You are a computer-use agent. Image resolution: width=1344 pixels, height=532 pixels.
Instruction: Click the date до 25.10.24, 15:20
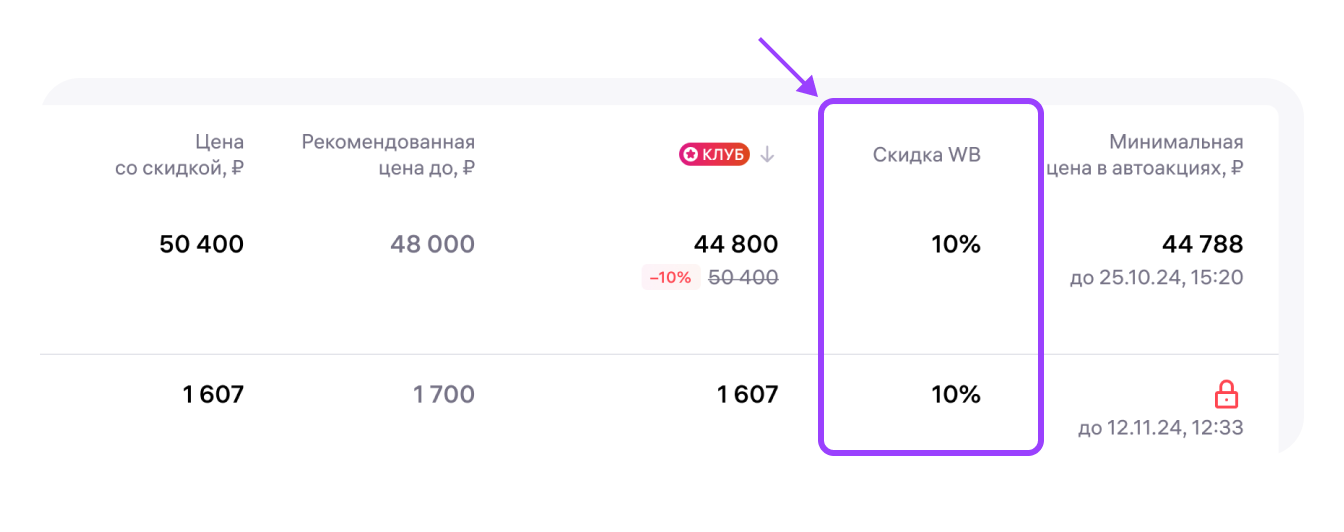(x=1156, y=277)
